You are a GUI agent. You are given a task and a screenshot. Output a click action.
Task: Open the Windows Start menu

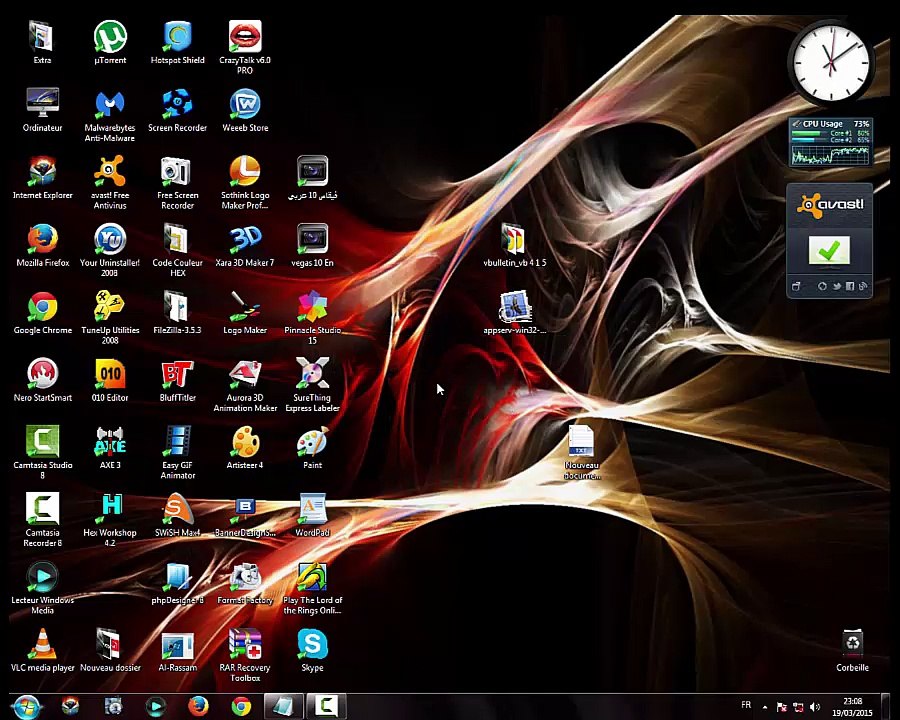pyautogui.click(x=26, y=706)
